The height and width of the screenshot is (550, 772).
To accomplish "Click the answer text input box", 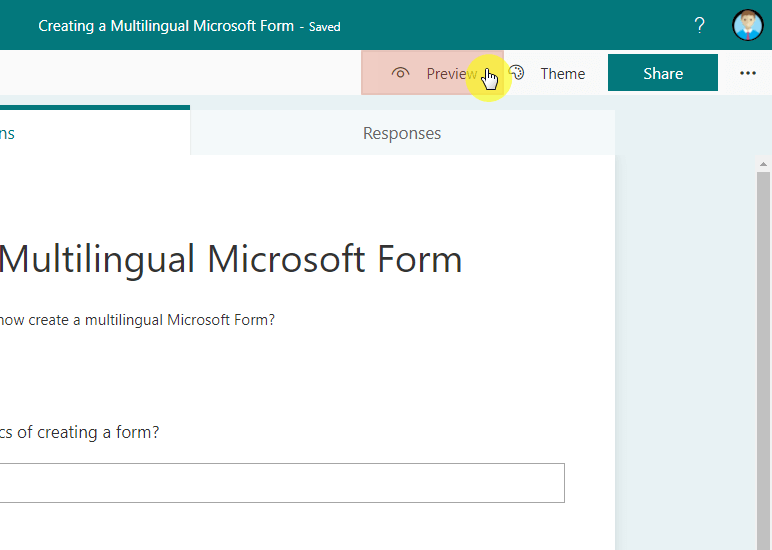I will [282, 483].
